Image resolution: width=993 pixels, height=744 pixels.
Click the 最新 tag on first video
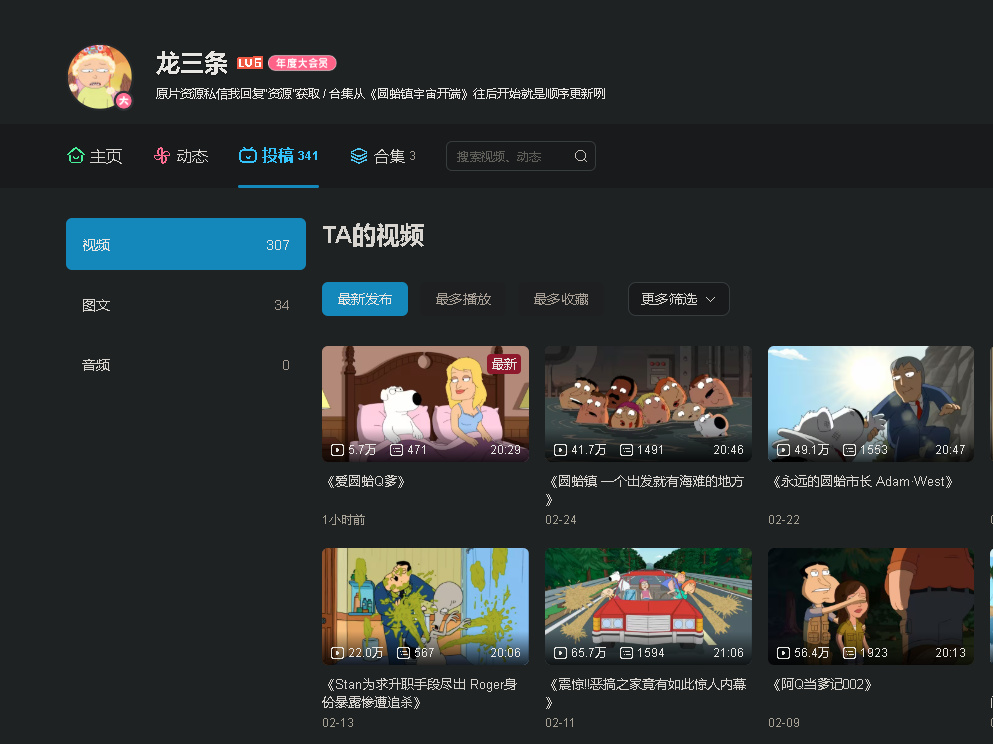[x=504, y=364]
